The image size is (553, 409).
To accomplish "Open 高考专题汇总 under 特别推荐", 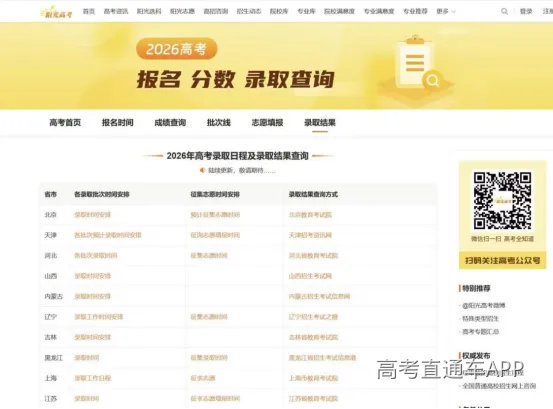I will (x=480, y=332).
